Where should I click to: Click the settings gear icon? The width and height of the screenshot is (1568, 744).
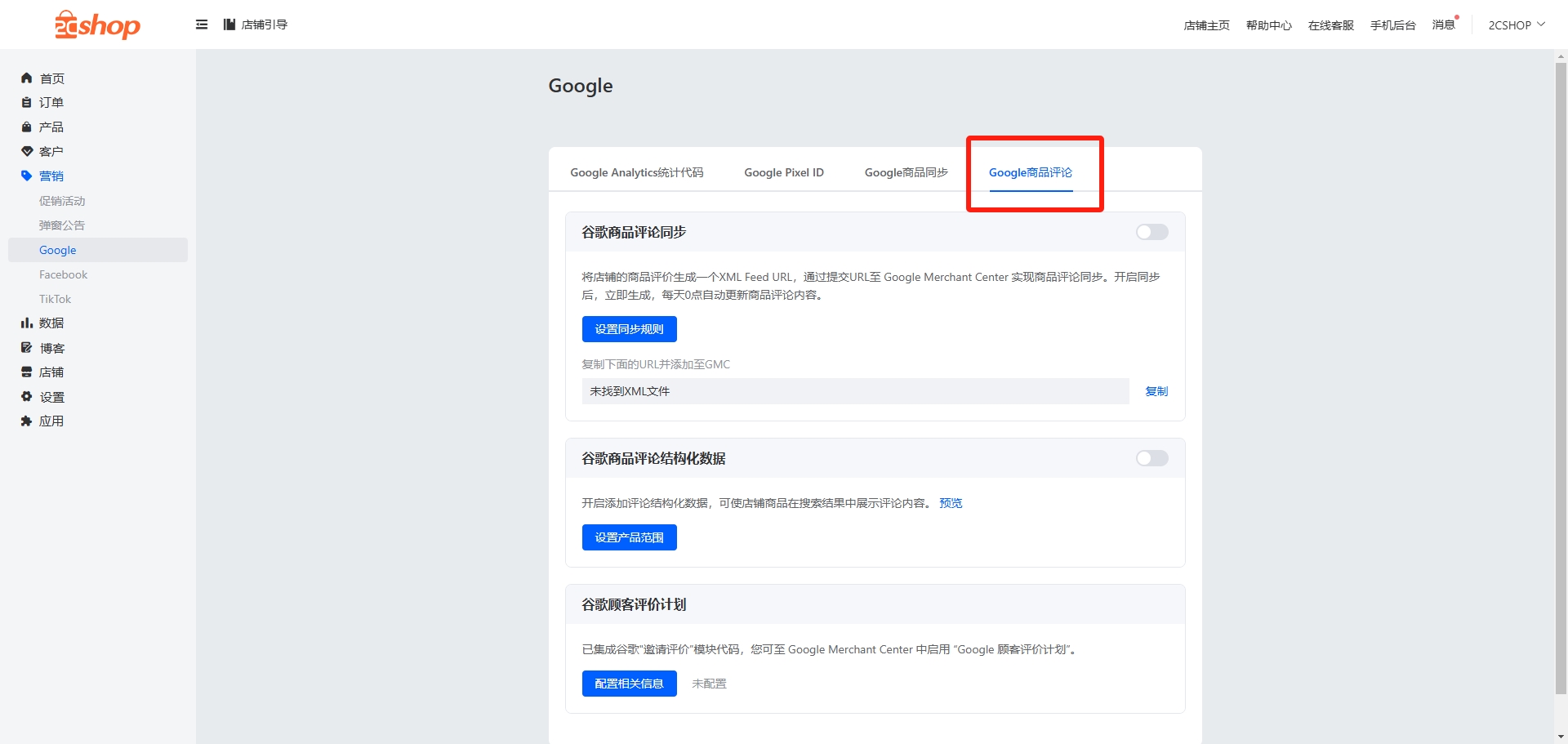(26, 397)
